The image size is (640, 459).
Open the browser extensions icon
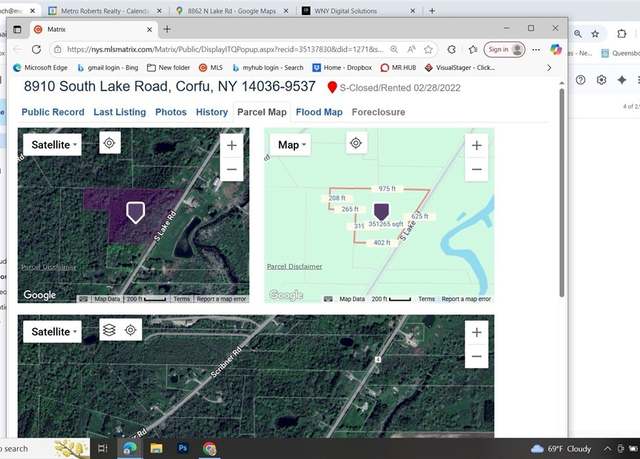click(x=452, y=49)
